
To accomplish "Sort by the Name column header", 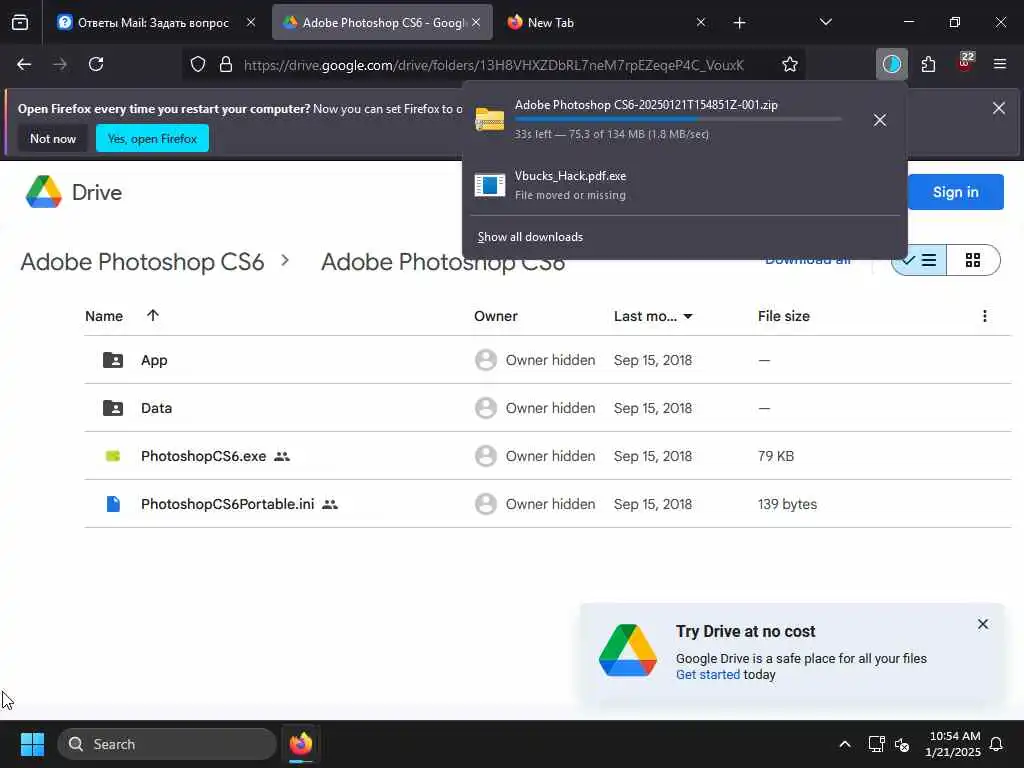I will pyautogui.click(x=104, y=316).
